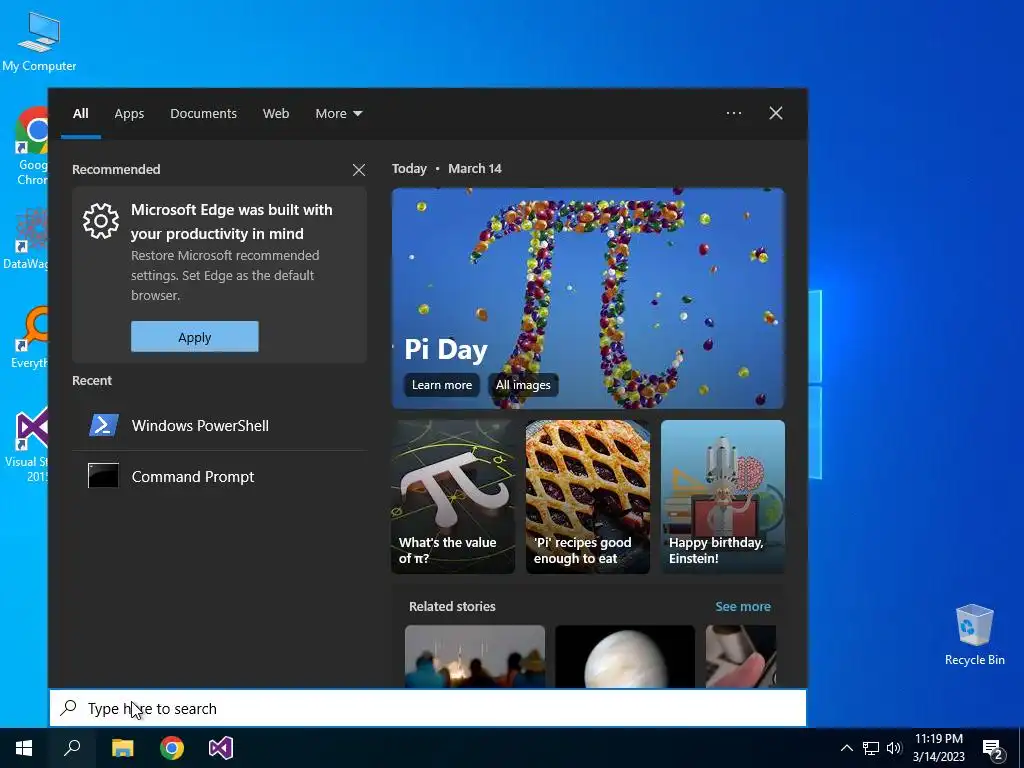Viewport: 1024px width, 768px height.
Task: Close the search panel with X
Action: coord(776,113)
